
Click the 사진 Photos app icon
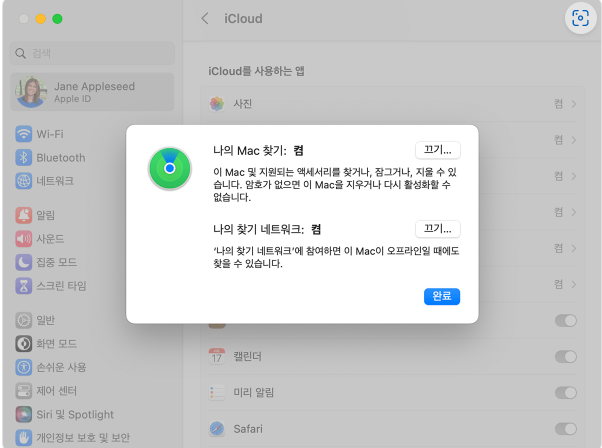click(217, 104)
